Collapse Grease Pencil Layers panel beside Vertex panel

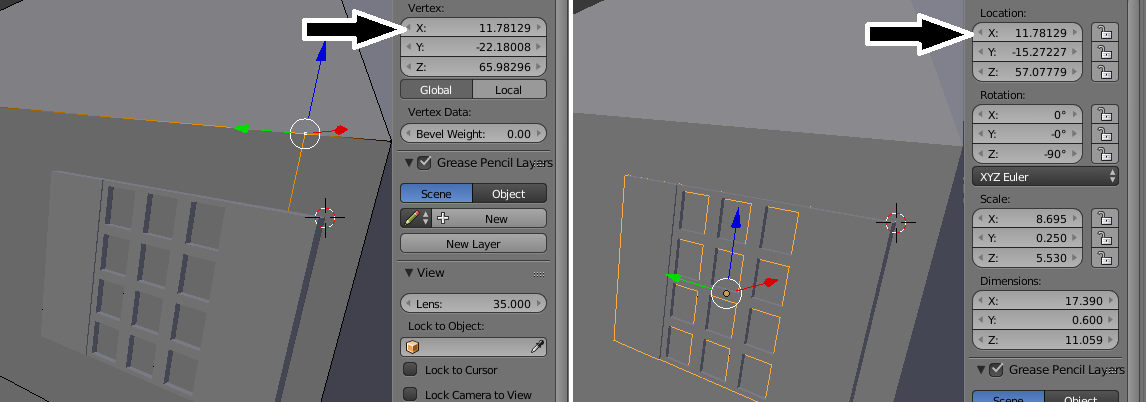click(x=409, y=162)
